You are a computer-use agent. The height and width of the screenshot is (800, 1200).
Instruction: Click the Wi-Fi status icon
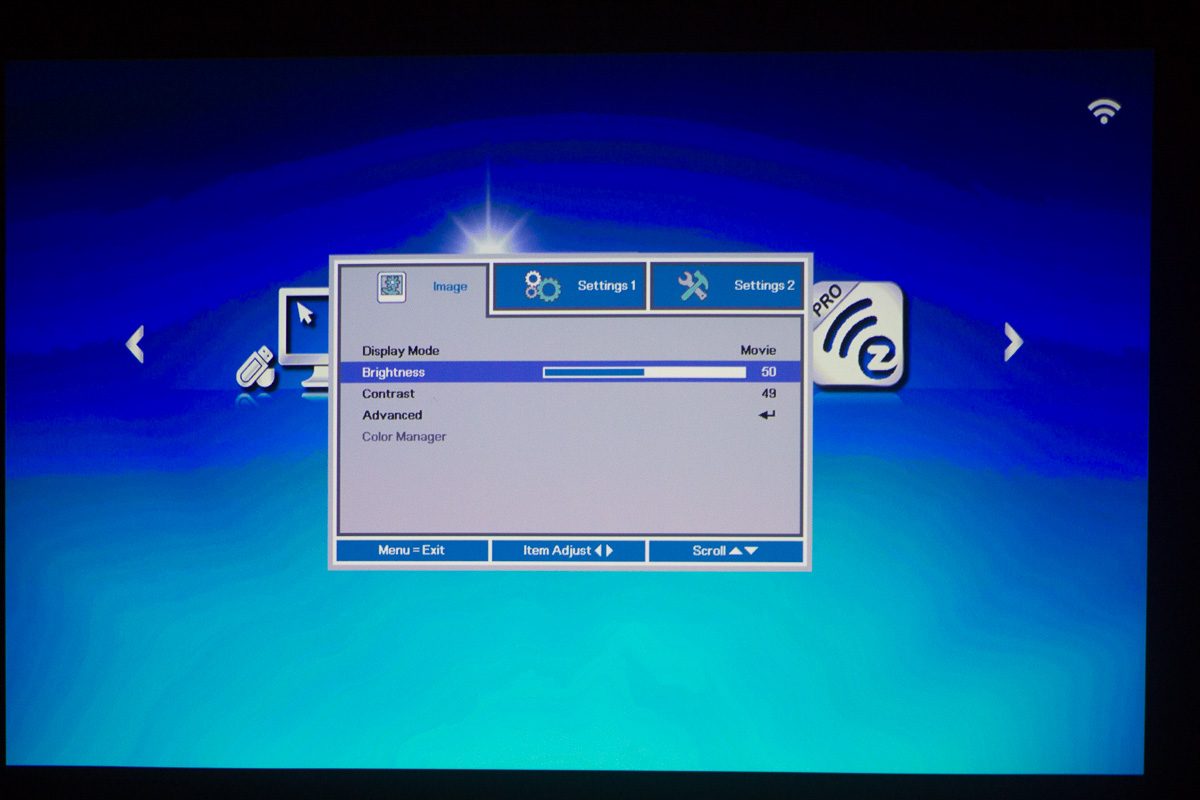coord(1104,111)
